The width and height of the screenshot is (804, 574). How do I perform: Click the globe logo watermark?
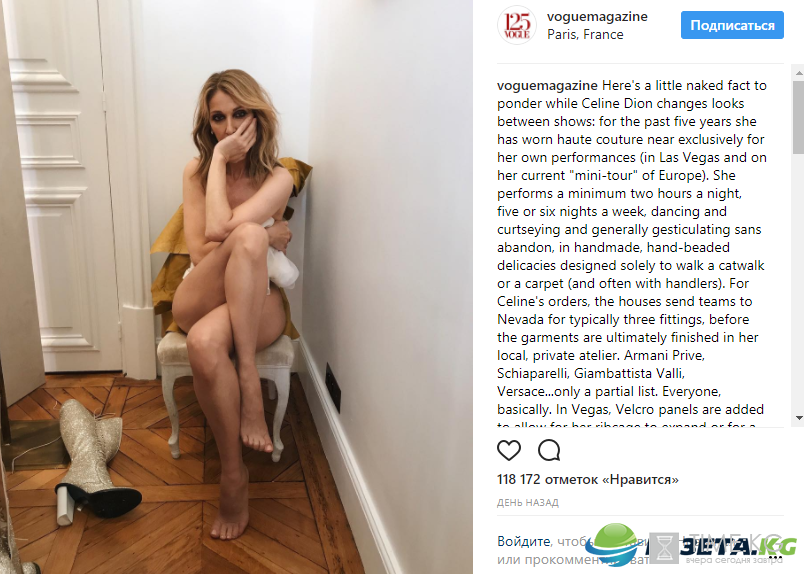(613, 545)
